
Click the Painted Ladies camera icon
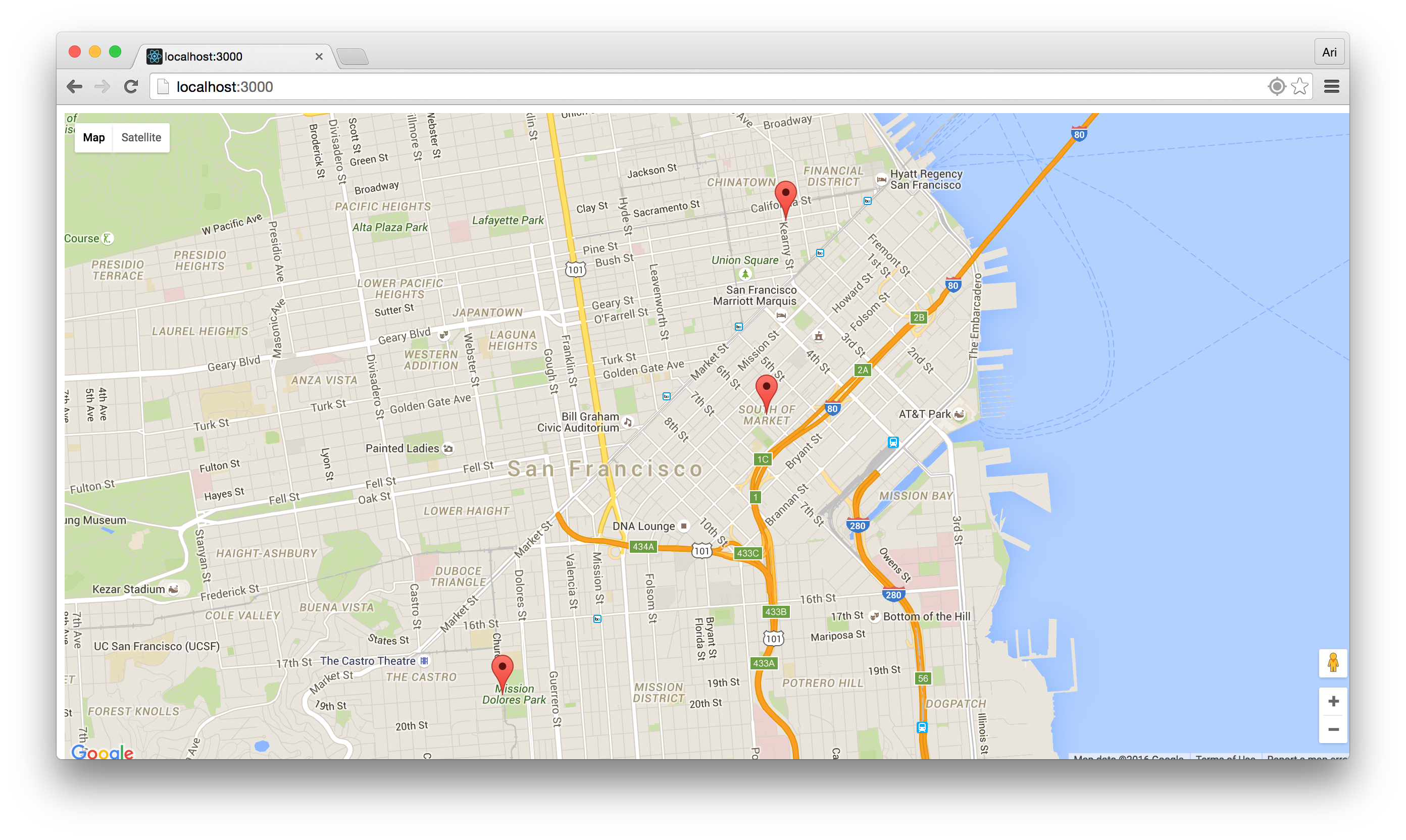448,448
